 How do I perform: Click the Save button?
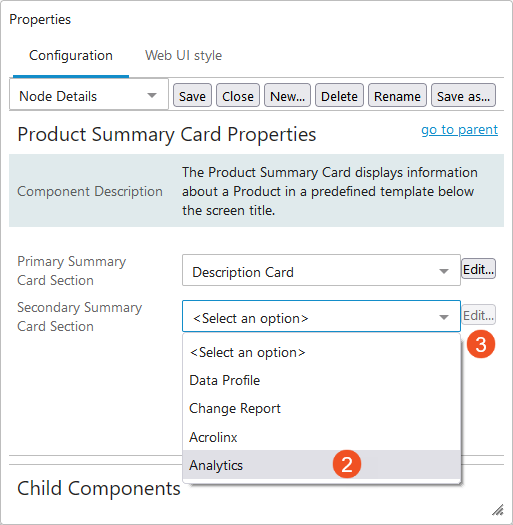[x=192, y=95]
